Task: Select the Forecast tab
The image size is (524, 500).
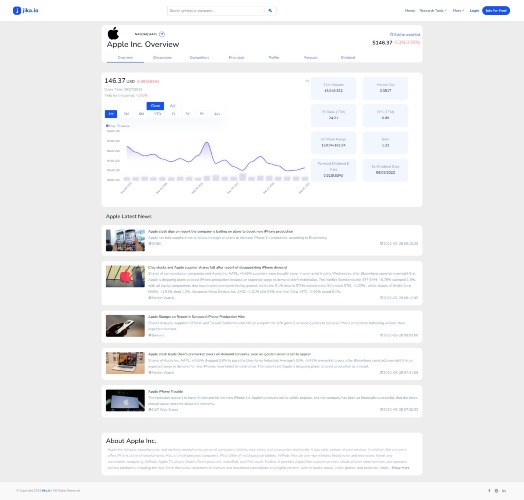Action: 310,57
